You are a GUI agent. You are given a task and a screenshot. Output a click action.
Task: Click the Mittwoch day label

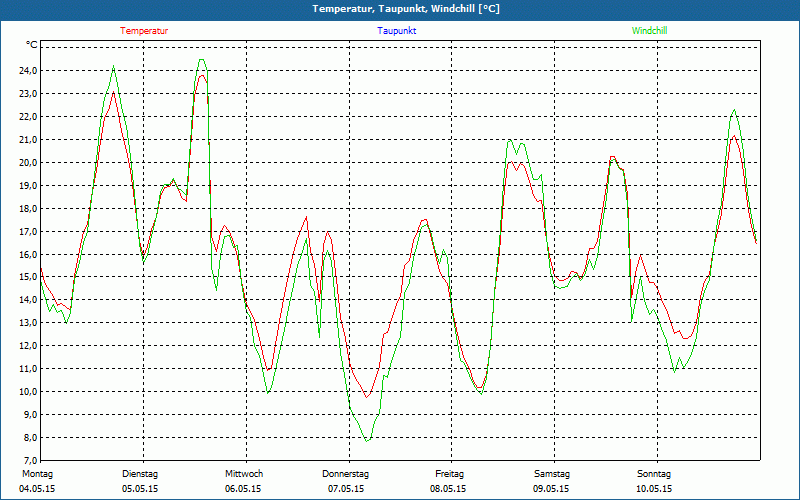coord(244,474)
